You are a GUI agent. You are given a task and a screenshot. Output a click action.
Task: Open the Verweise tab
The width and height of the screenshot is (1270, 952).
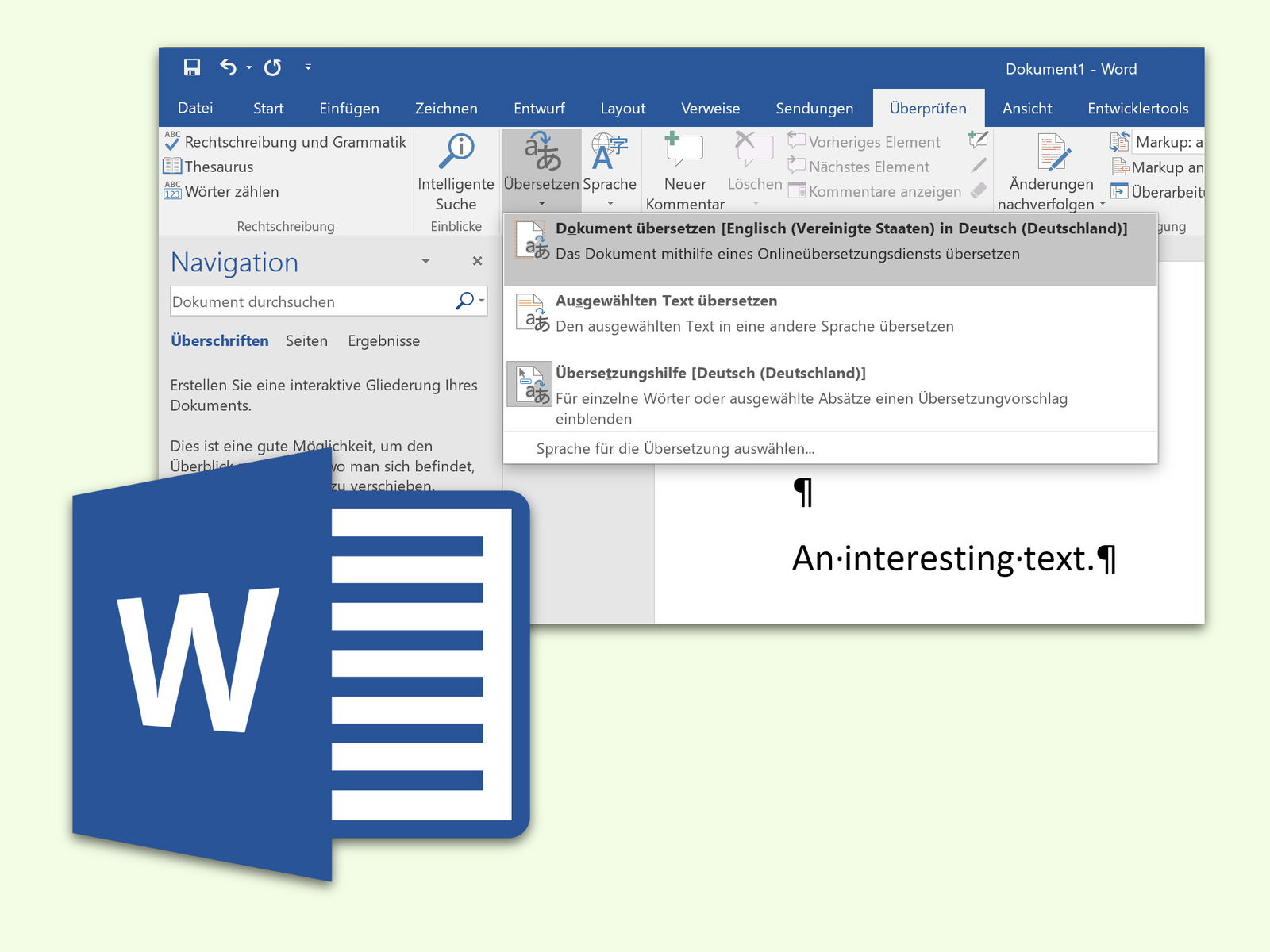[x=710, y=108]
